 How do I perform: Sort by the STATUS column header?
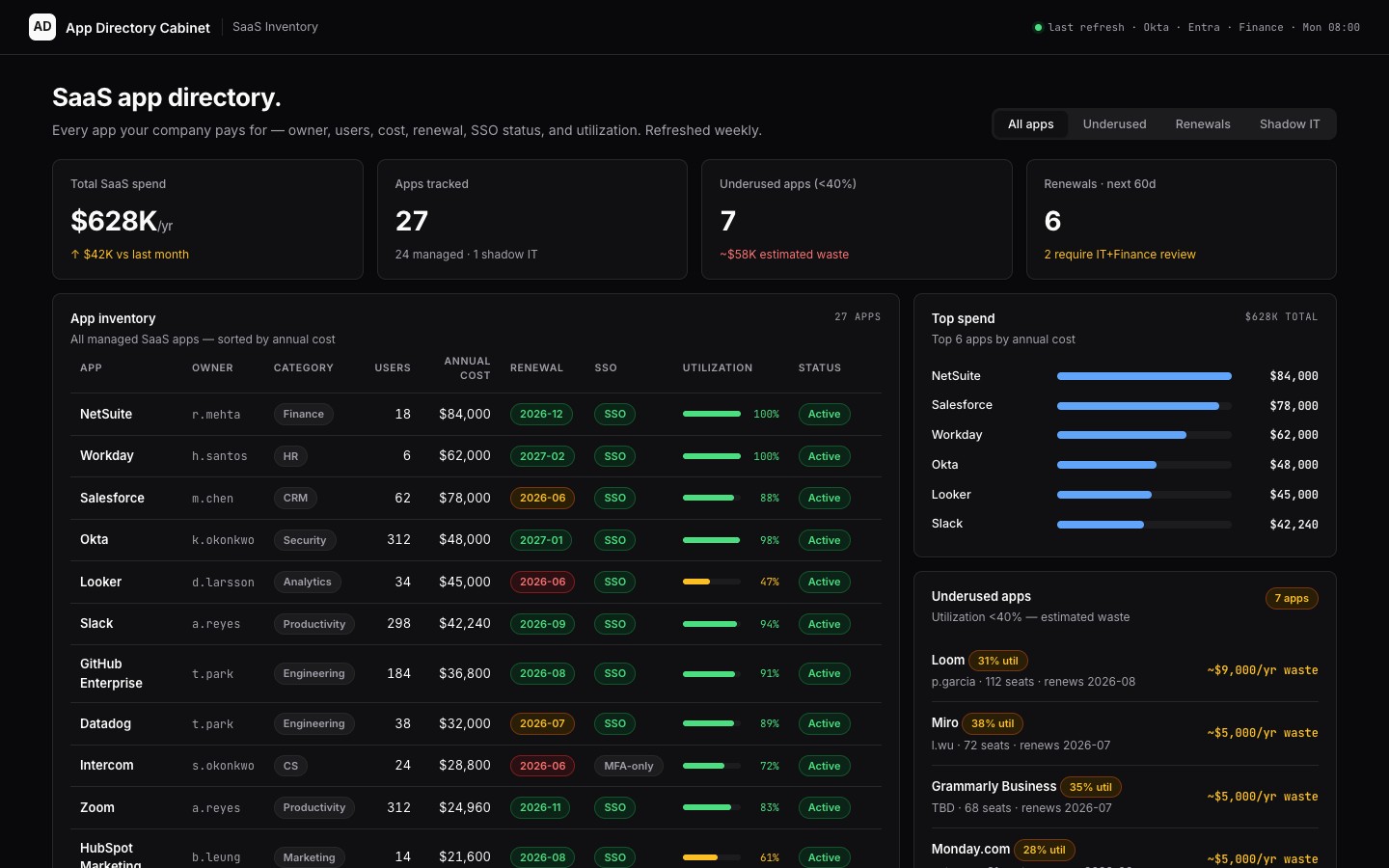(820, 368)
